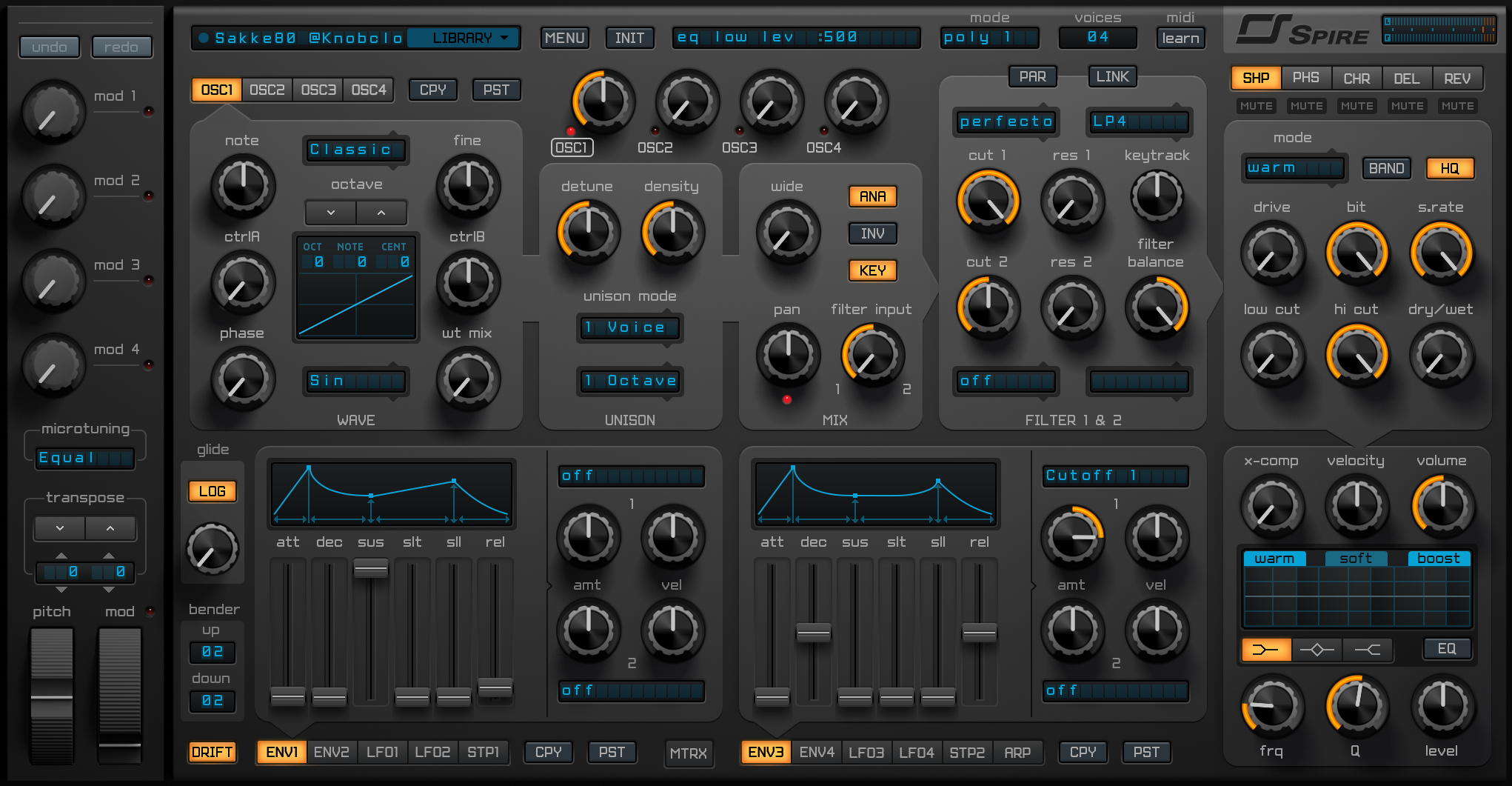1512x786 pixels.
Task: Open the ARP arpeggiator panel
Action: (1018, 751)
